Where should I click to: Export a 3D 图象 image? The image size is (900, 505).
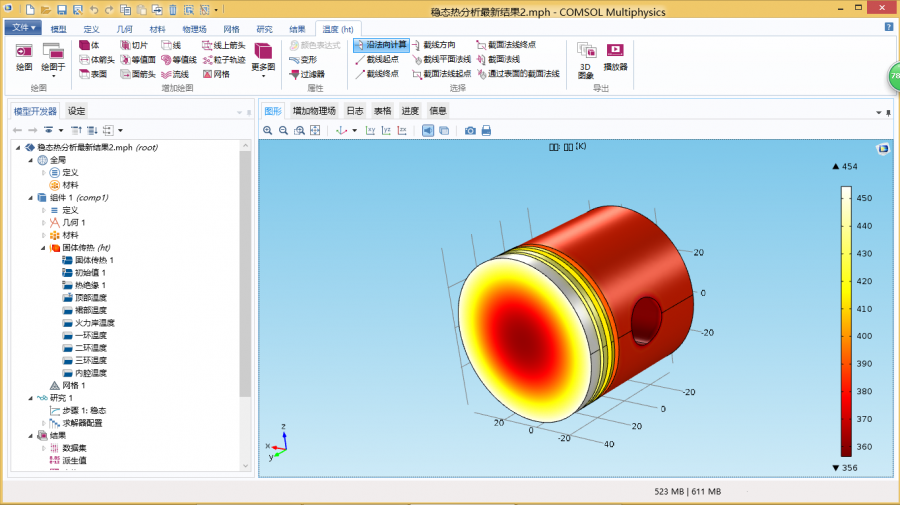pos(586,60)
